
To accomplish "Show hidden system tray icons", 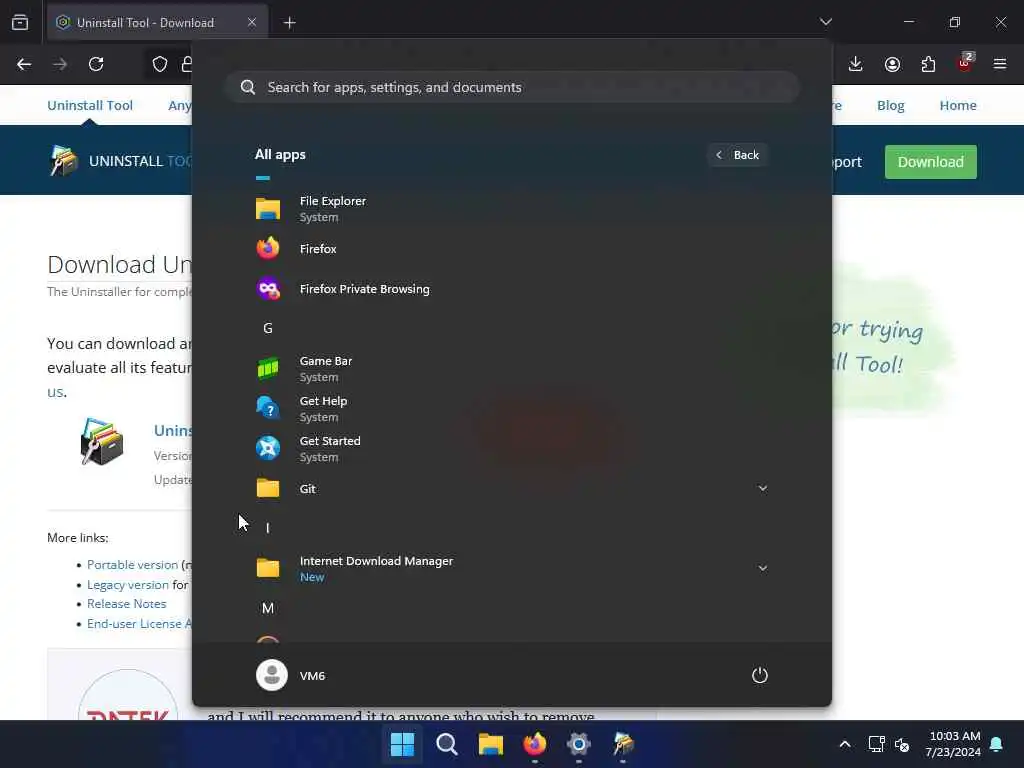I will pyautogui.click(x=844, y=744).
